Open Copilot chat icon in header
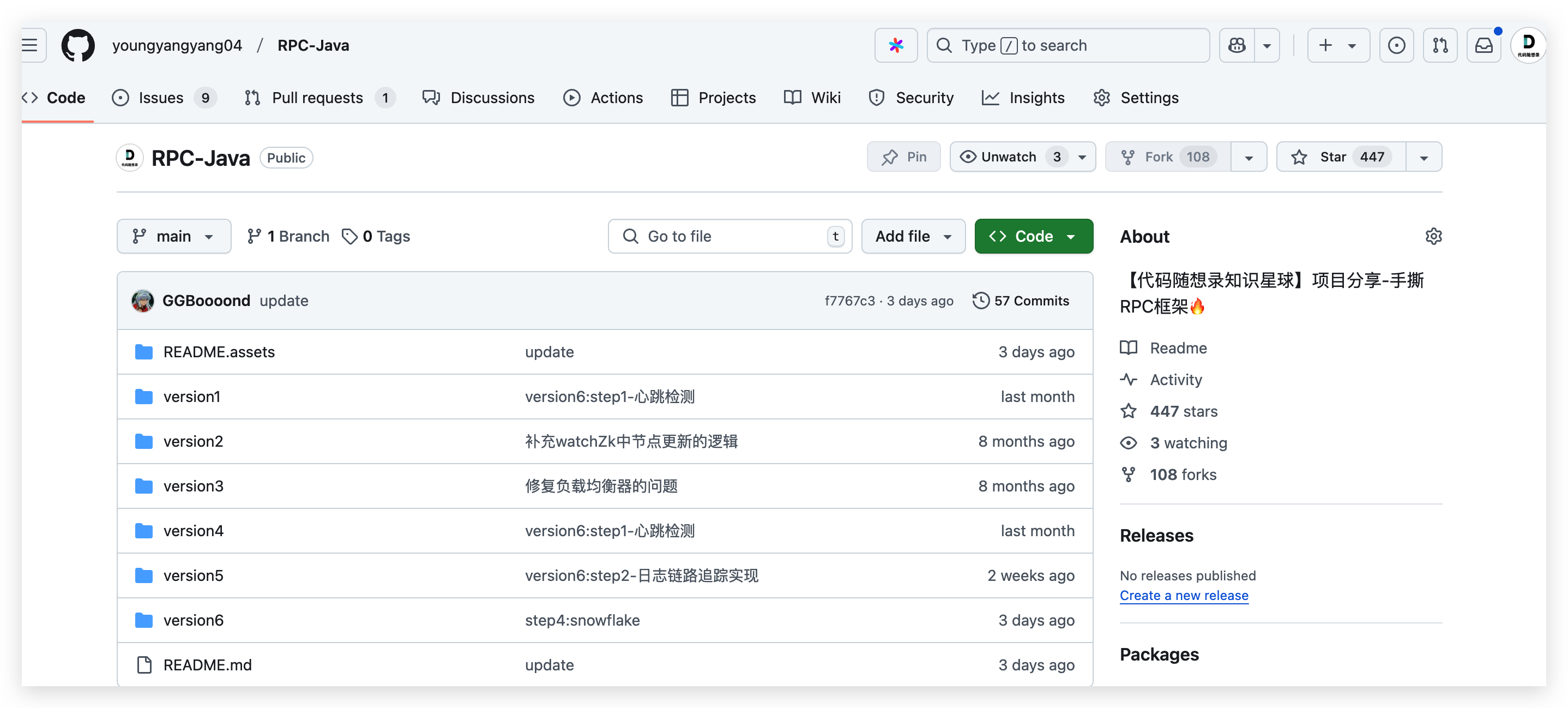 point(1237,45)
